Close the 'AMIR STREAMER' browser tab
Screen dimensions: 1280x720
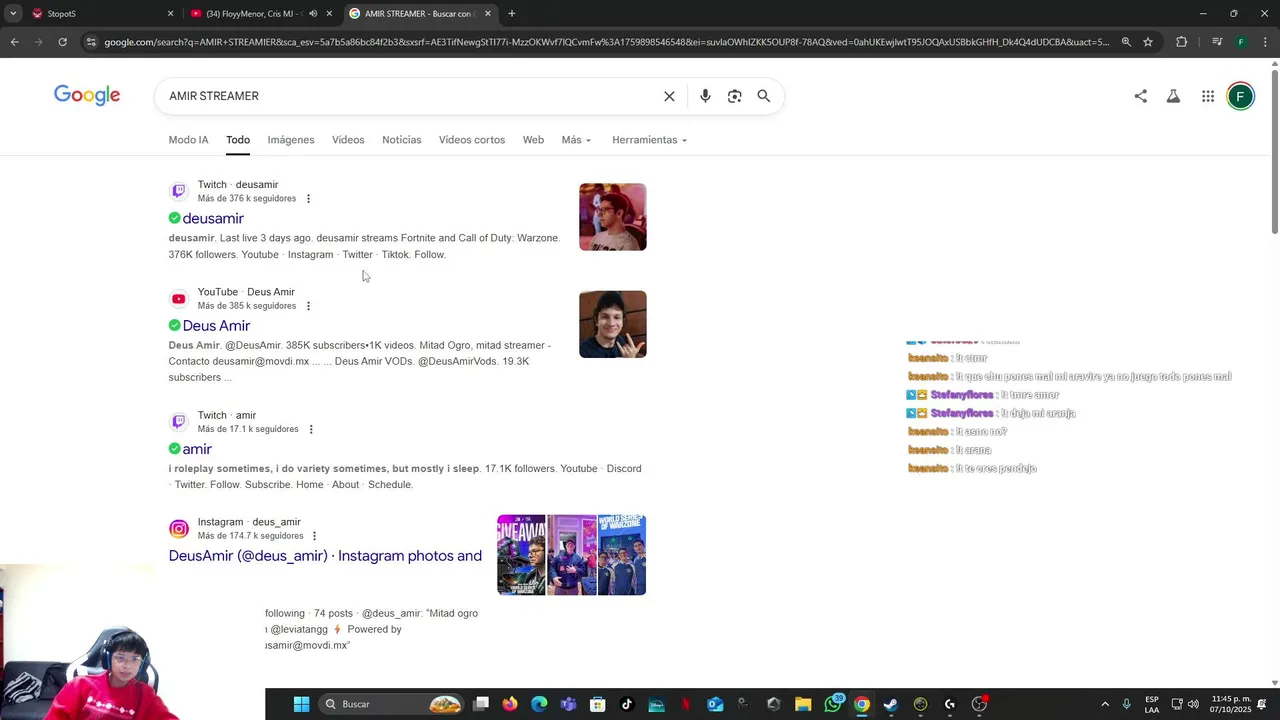click(x=488, y=14)
